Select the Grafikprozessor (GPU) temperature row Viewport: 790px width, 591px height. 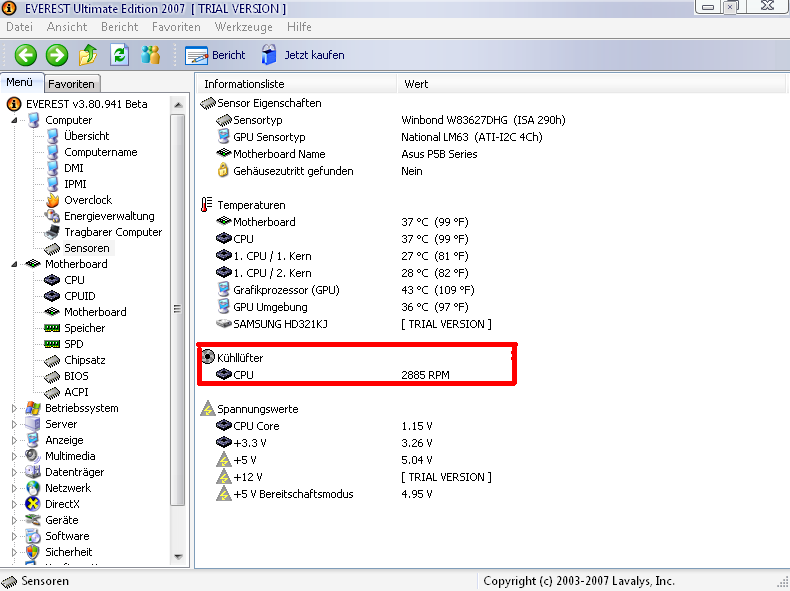[345, 290]
